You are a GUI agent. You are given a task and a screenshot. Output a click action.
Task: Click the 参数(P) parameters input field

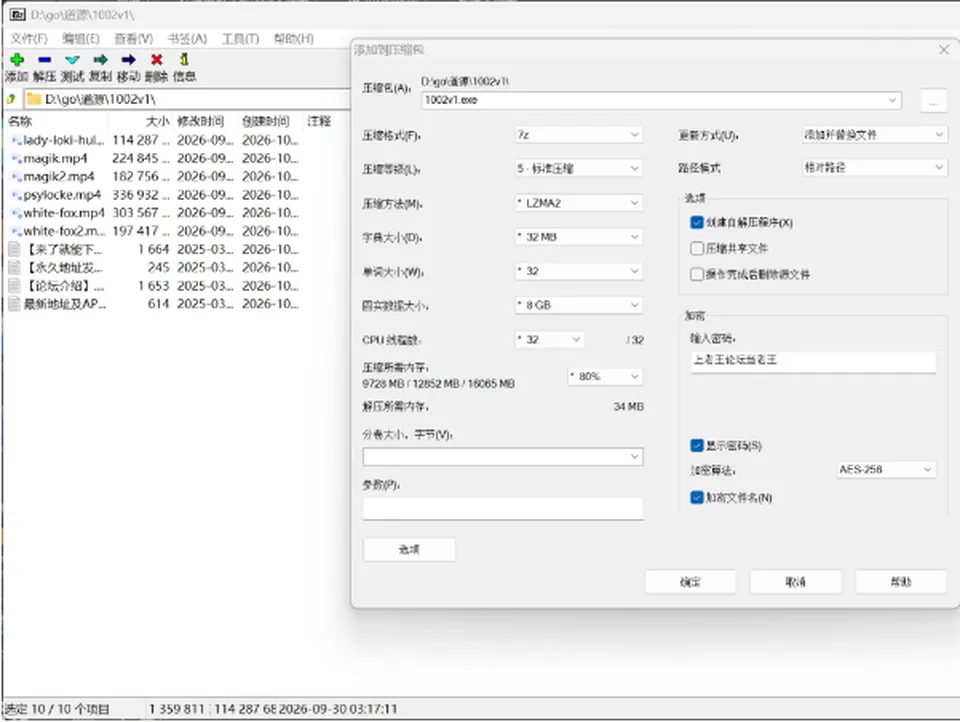coord(503,508)
